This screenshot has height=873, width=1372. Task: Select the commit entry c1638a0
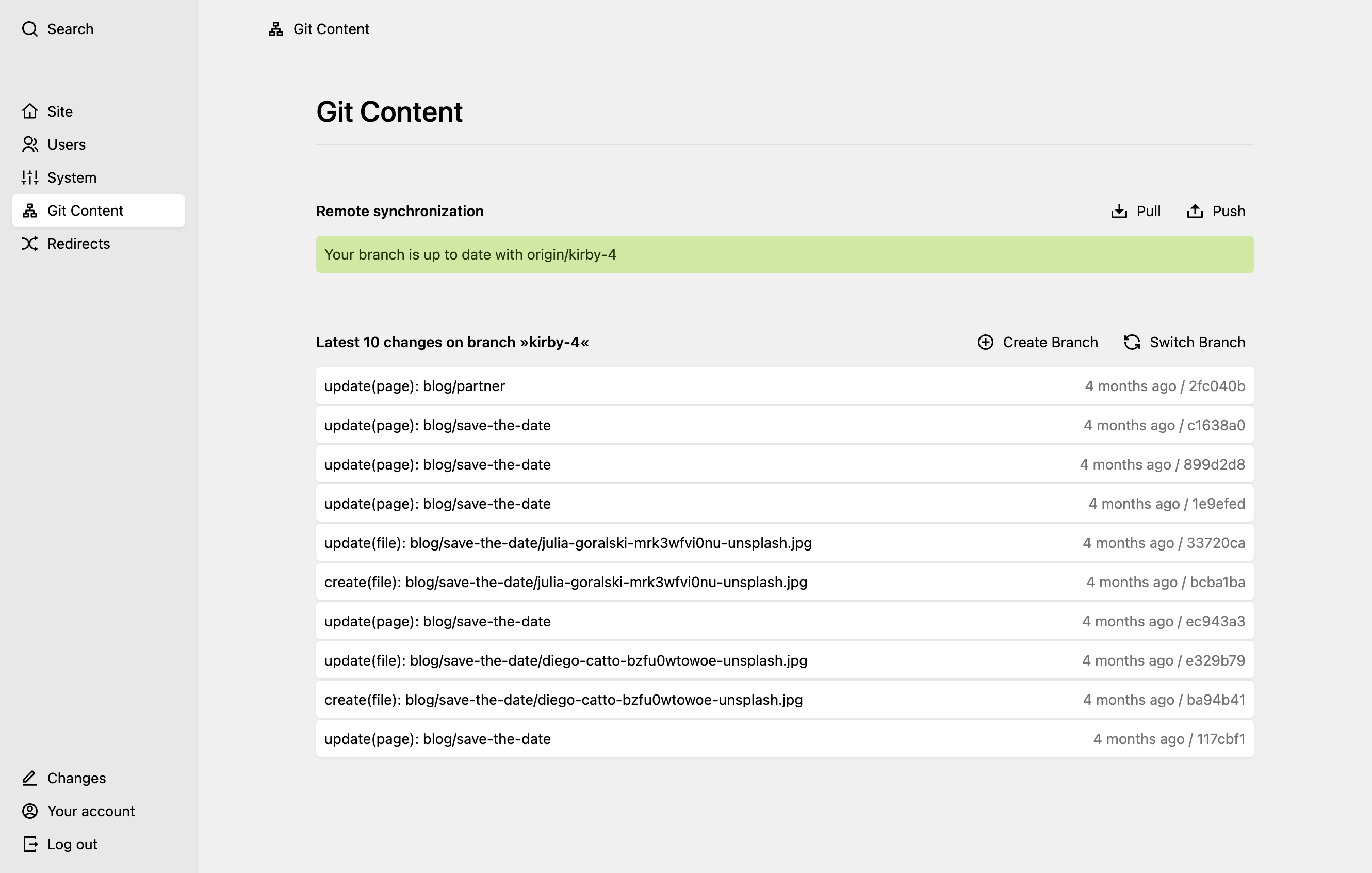785,426
